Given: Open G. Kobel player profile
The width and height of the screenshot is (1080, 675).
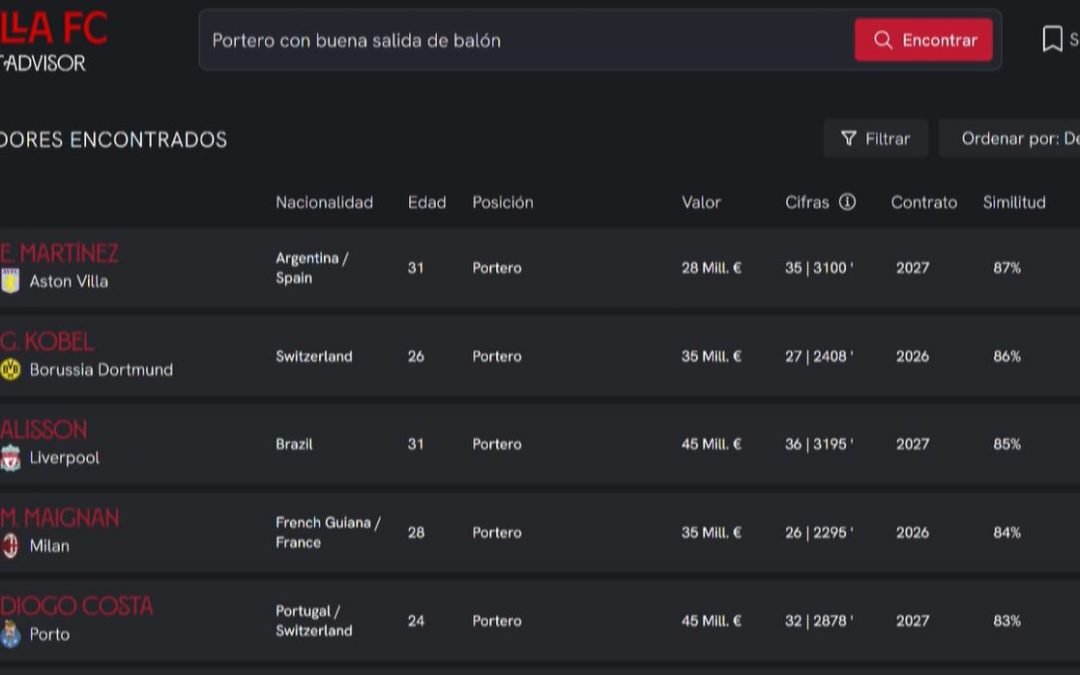Looking at the screenshot, I should coord(47,342).
